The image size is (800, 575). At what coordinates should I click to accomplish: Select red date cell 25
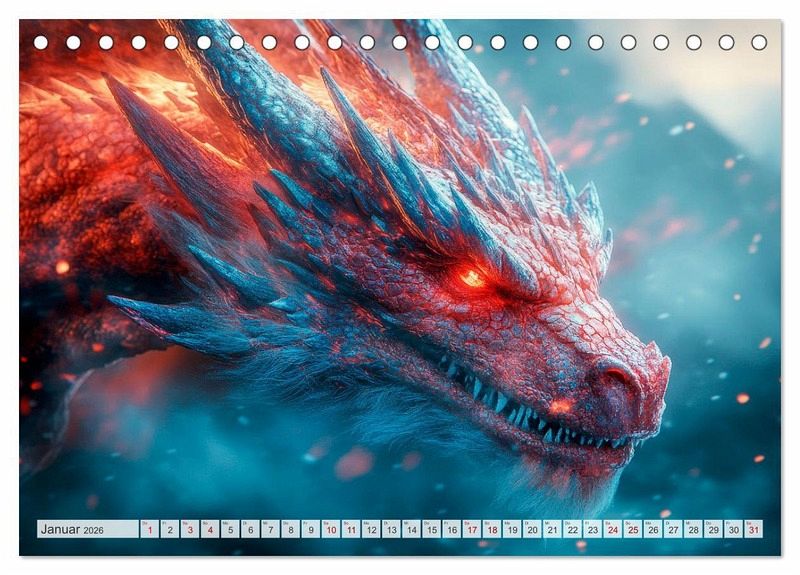(x=633, y=529)
